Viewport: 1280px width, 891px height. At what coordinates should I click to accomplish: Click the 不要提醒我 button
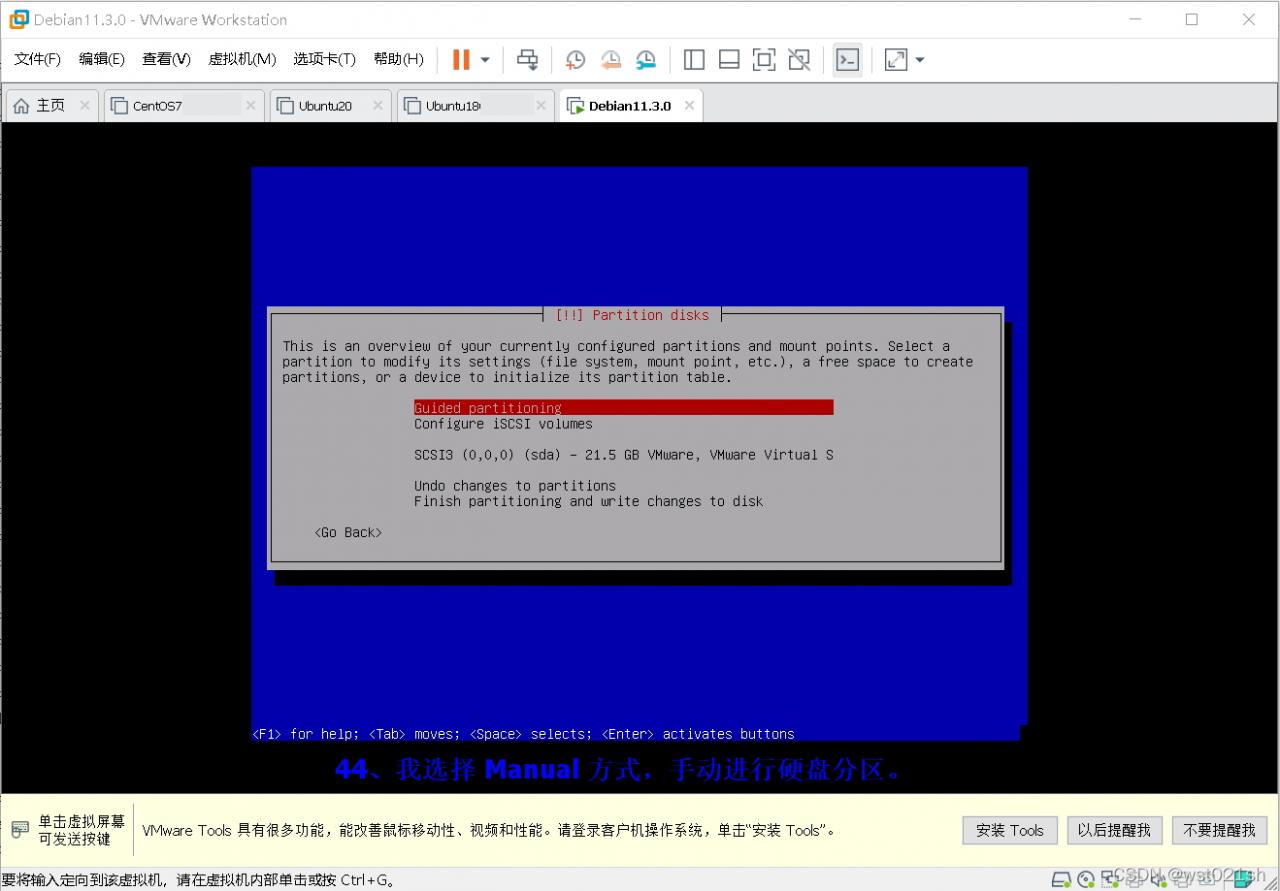pos(1219,830)
